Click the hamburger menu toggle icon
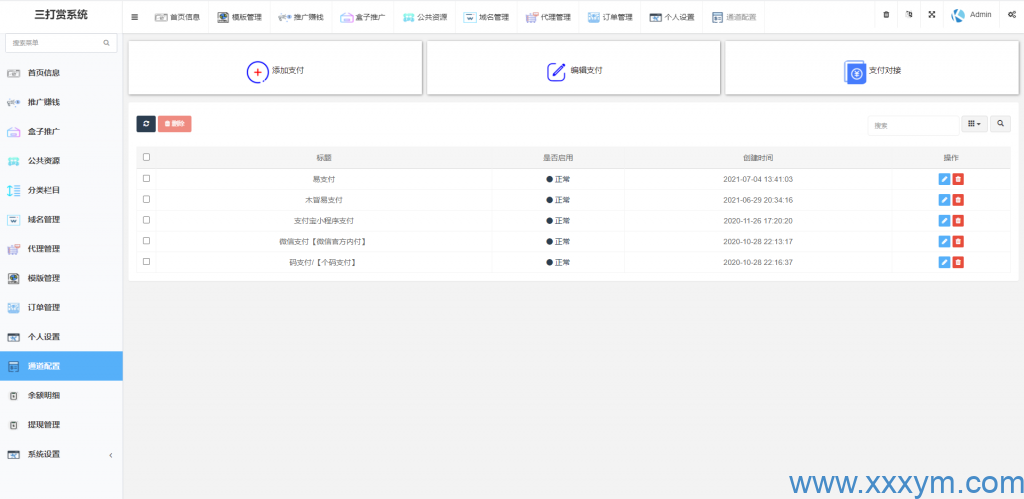Viewport: 1024px width, 499px height. coord(135,16)
